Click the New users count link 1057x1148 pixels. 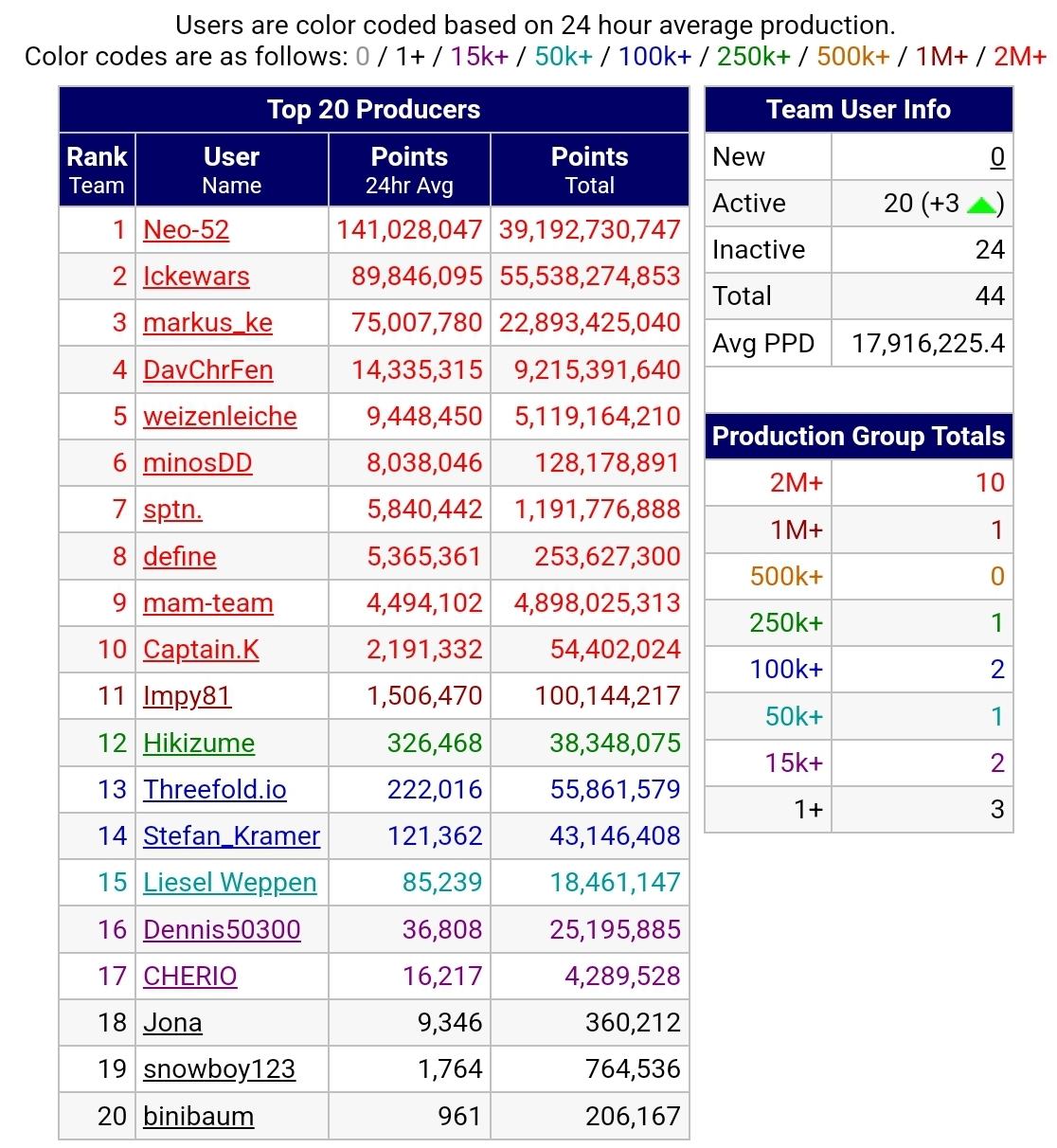click(x=996, y=157)
